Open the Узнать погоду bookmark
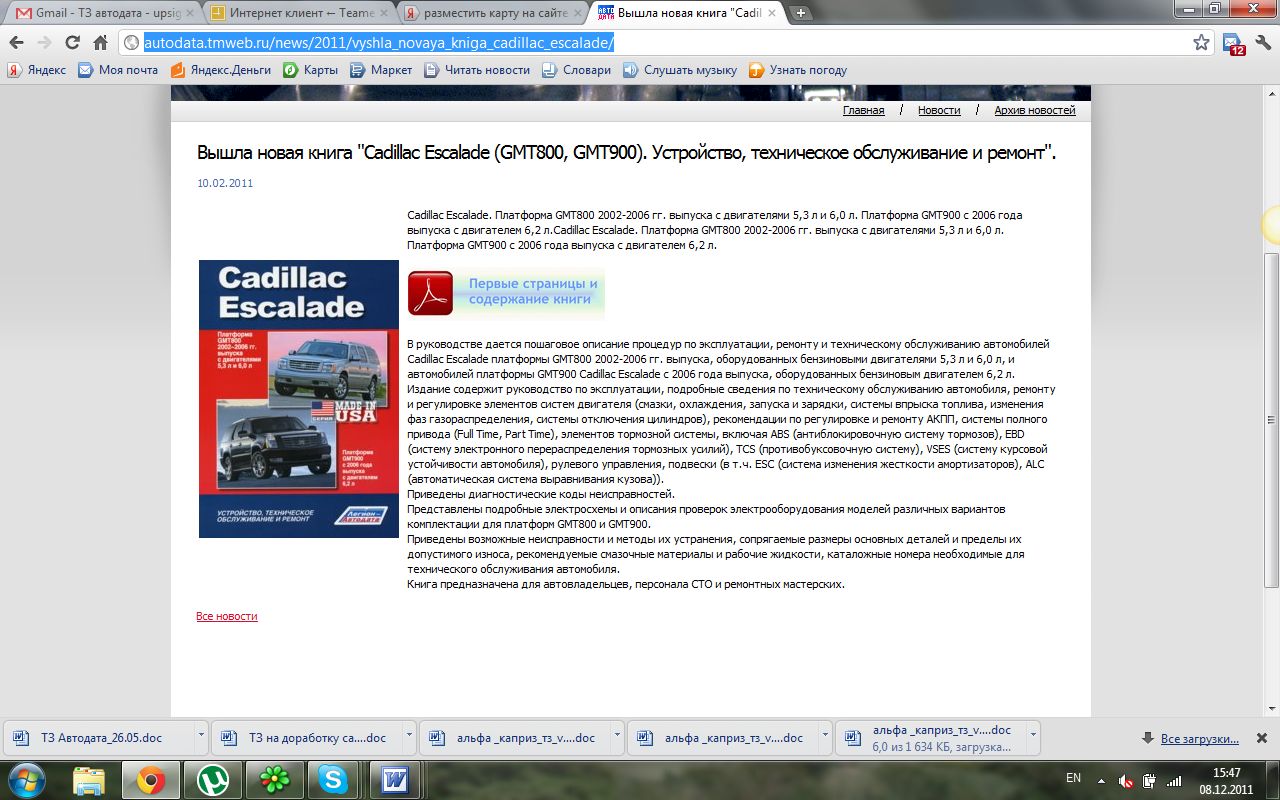This screenshot has width=1280, height=800. (798, 70)
